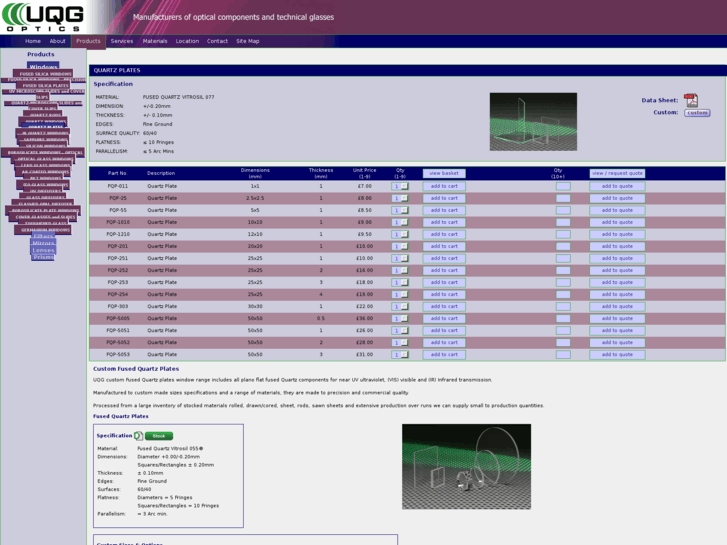Add FQP-253 to cart

[x=444, y=282]
